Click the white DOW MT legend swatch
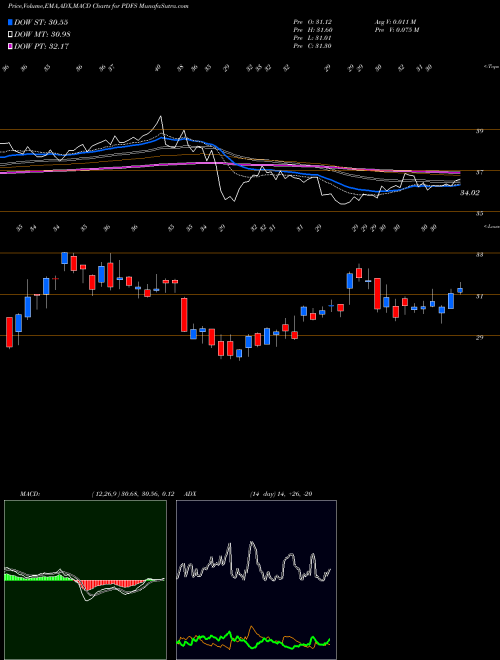The height and width of the screenshot is (660, 500). click(x=10, y=35)
